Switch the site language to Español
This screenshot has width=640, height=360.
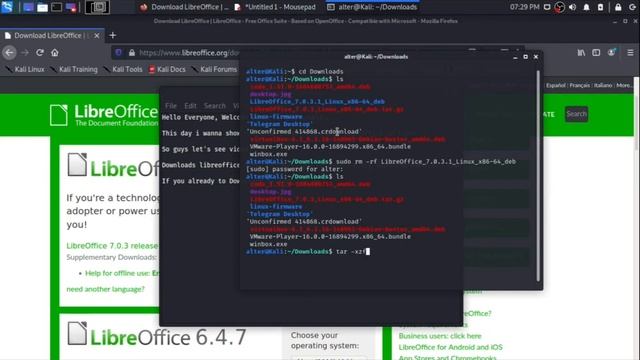pyautogui.click(x=556, y=85)
